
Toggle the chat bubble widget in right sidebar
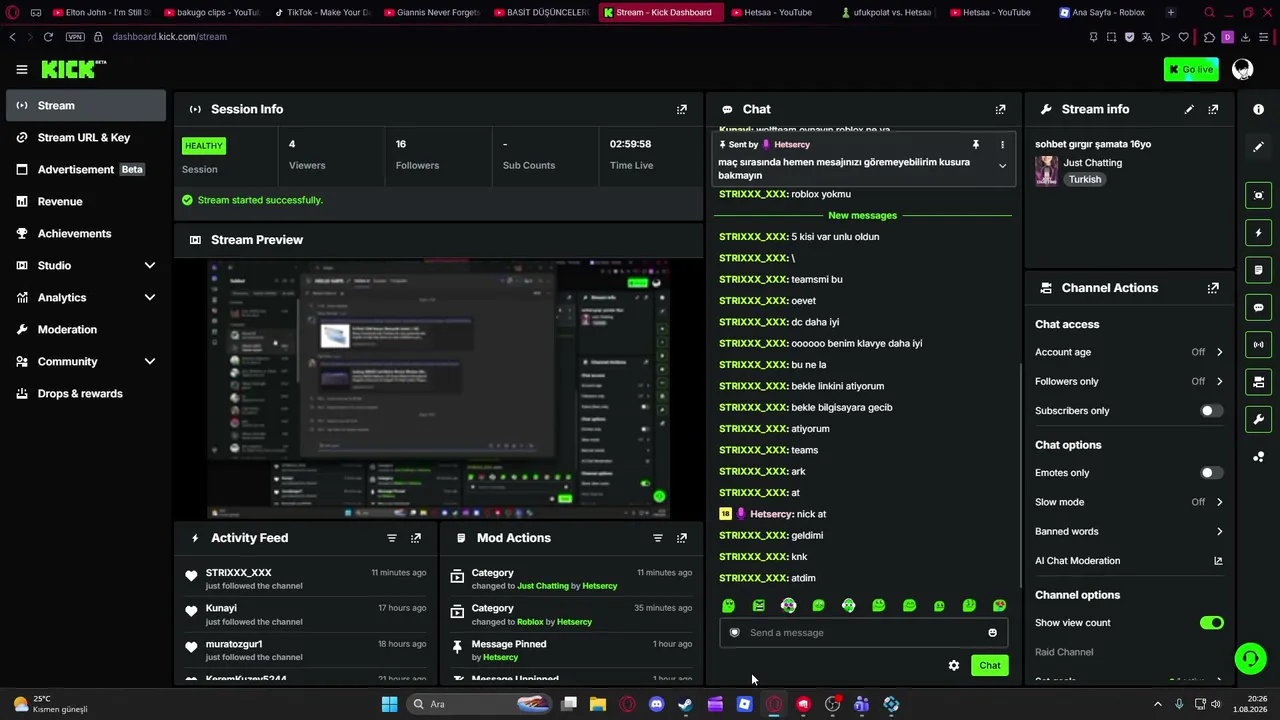1259,307
